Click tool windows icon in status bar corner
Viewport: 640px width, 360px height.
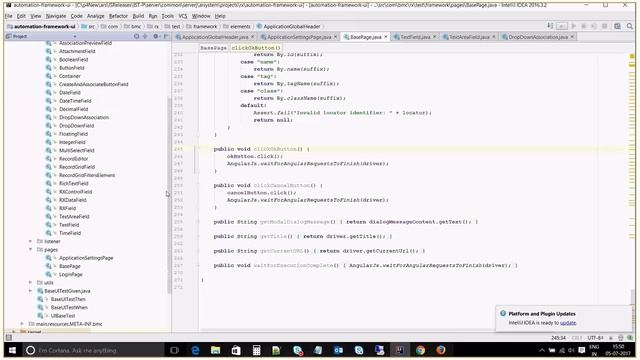[x=9, y=338]
